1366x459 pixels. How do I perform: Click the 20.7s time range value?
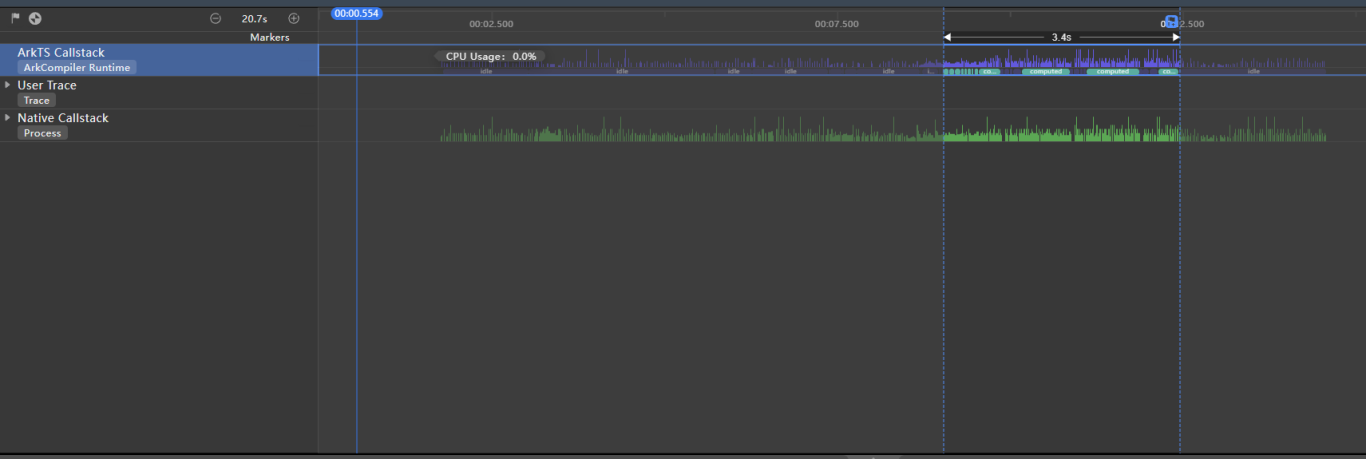point(254,18)
